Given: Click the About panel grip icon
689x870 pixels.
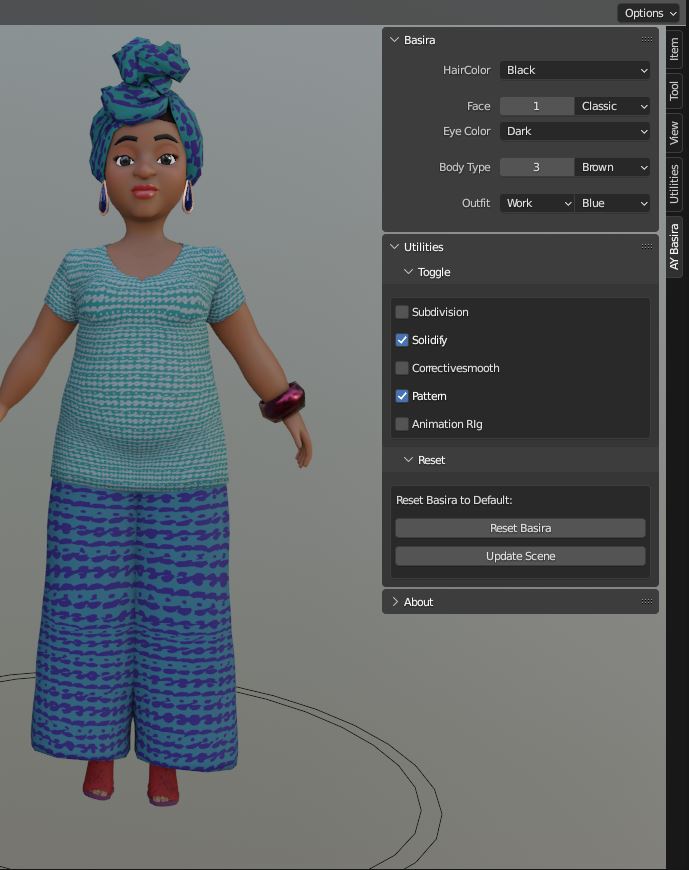Looking at the screenshot, I should (647, 601).
